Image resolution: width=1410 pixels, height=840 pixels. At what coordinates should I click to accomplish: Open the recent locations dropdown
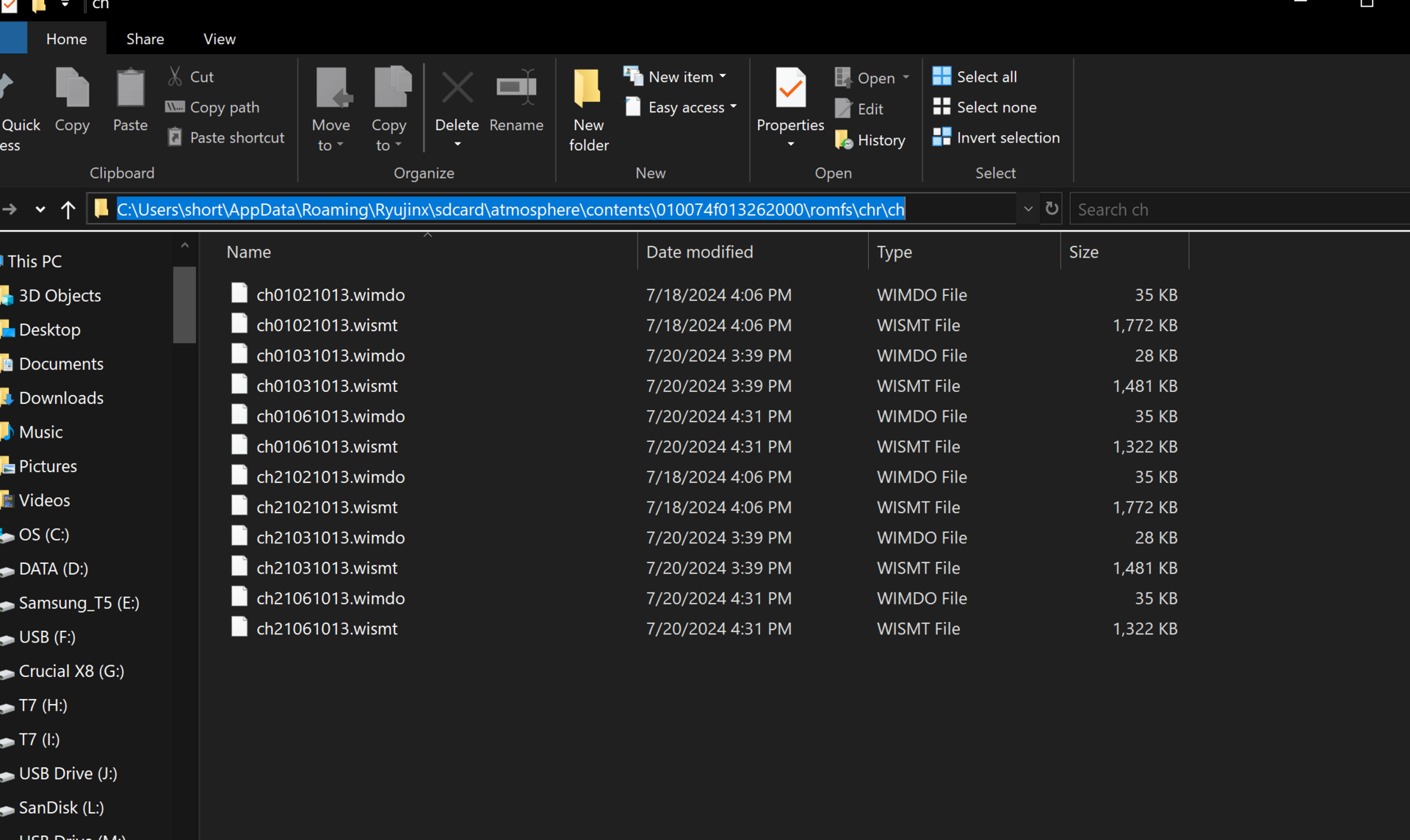(40, 210)
